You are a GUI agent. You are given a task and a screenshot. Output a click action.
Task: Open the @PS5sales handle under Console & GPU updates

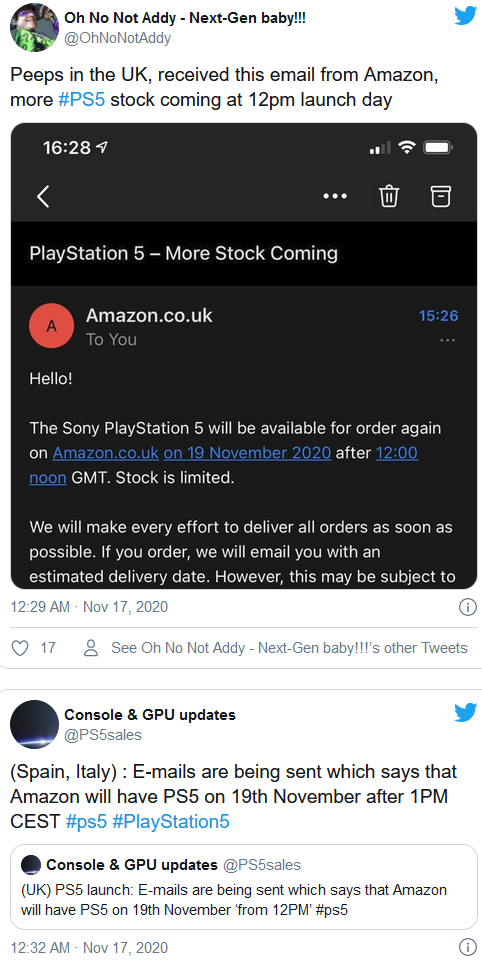pyautogui.click(x=103, y=735)
